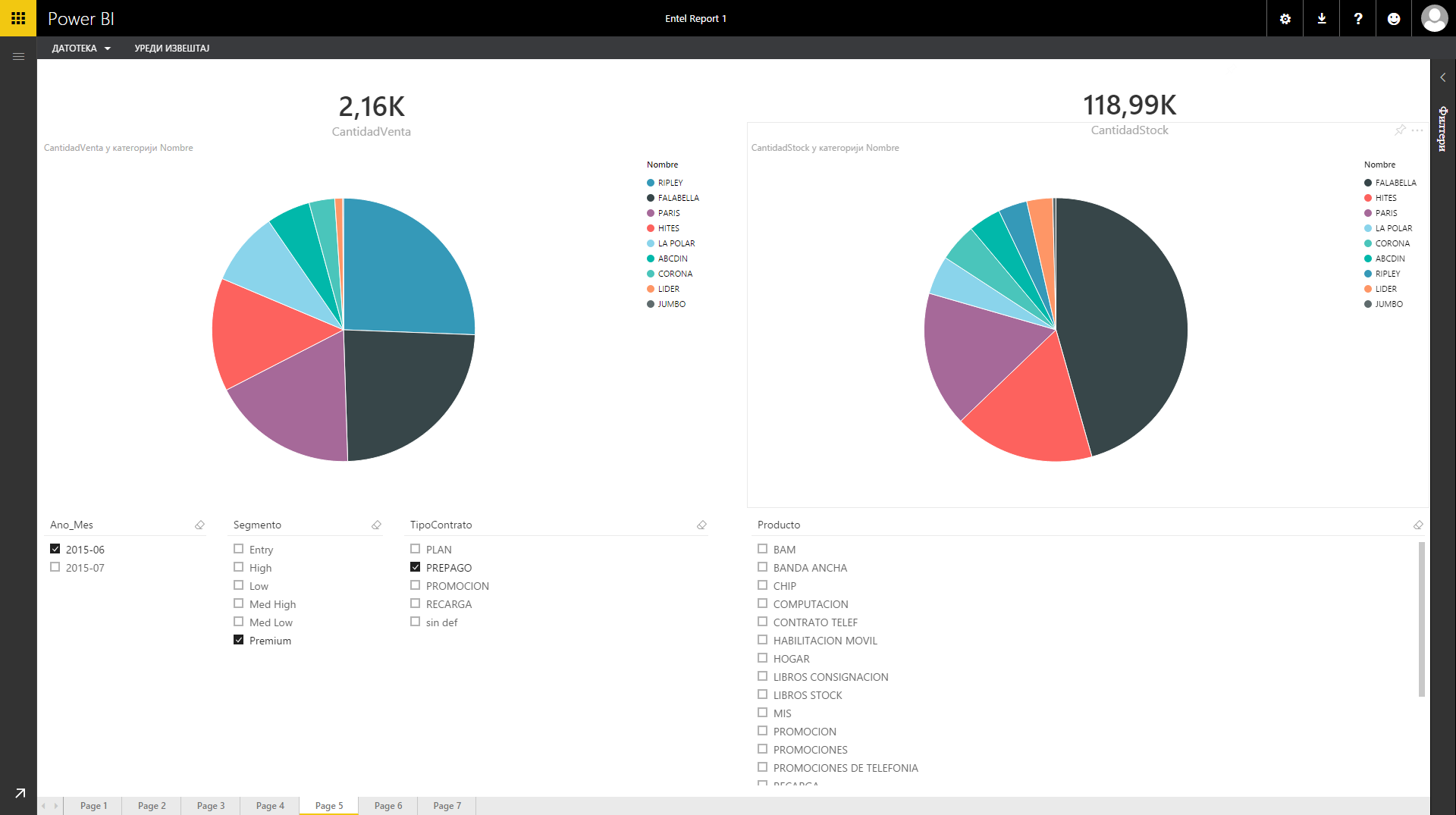1456x815 pixels.
Task: Open the ДАТОТЕКА dropdown menu
Action: pyautogui.click(x=81, y=49)
